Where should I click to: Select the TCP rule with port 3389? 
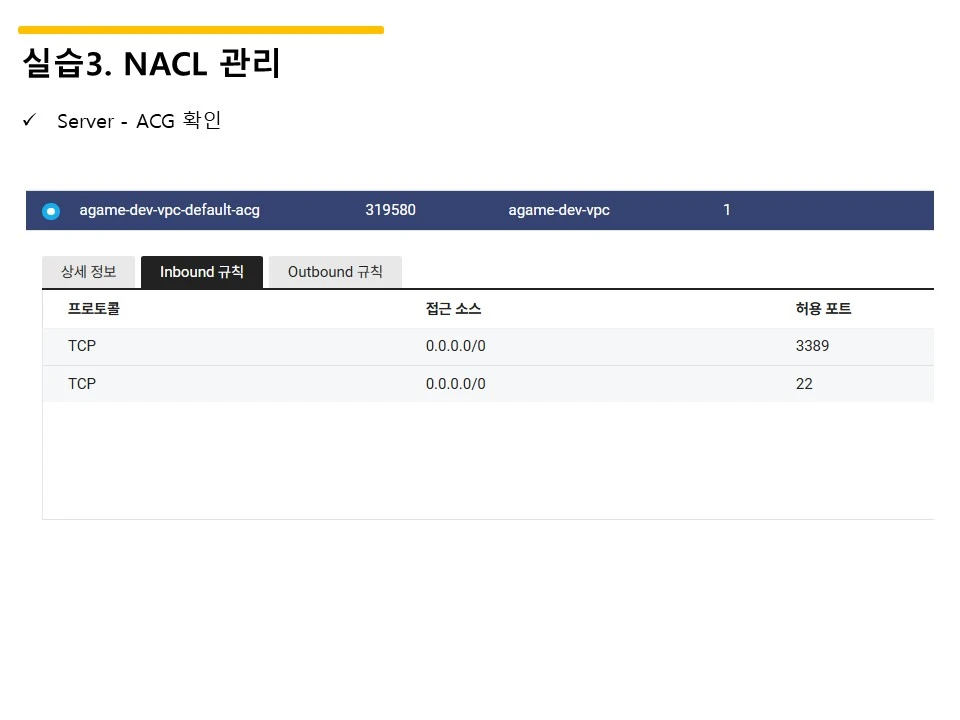pyautogui.click(x=488, y=347)
